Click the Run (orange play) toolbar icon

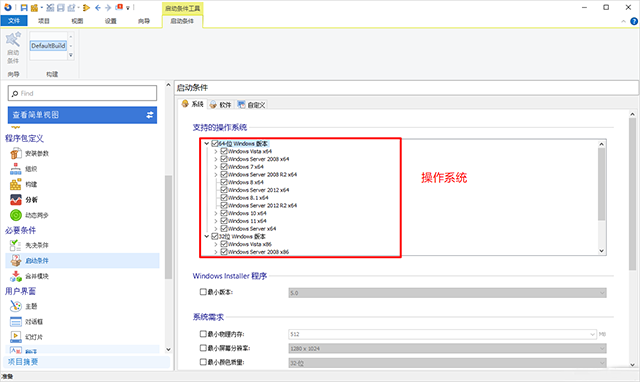pyautogui.click(x=86, y=7)
